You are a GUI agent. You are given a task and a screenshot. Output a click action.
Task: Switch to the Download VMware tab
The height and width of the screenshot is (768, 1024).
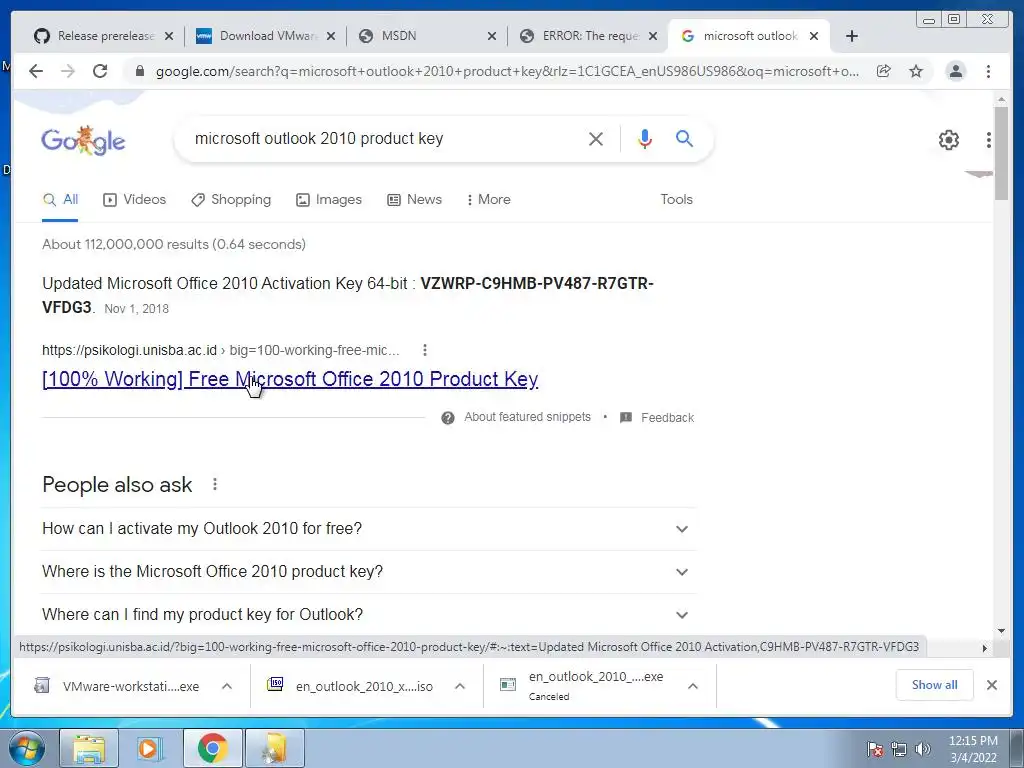[x=264, y=36]
